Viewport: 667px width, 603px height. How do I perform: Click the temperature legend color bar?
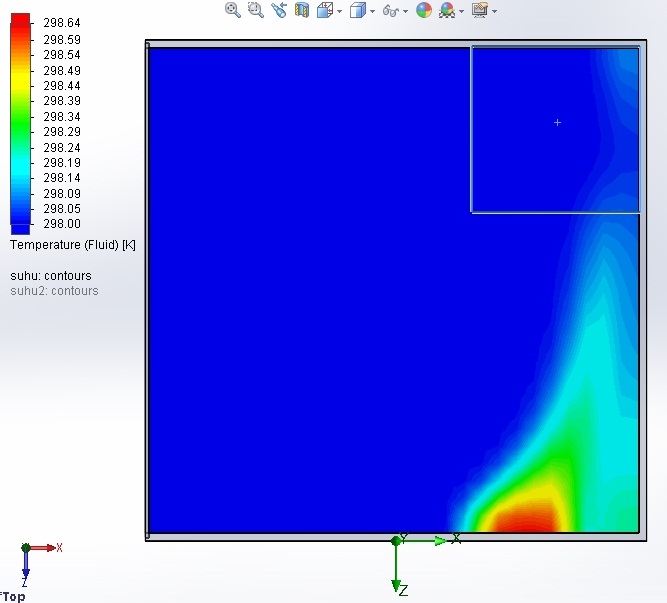pyautogui.click(x=20, y=124)
